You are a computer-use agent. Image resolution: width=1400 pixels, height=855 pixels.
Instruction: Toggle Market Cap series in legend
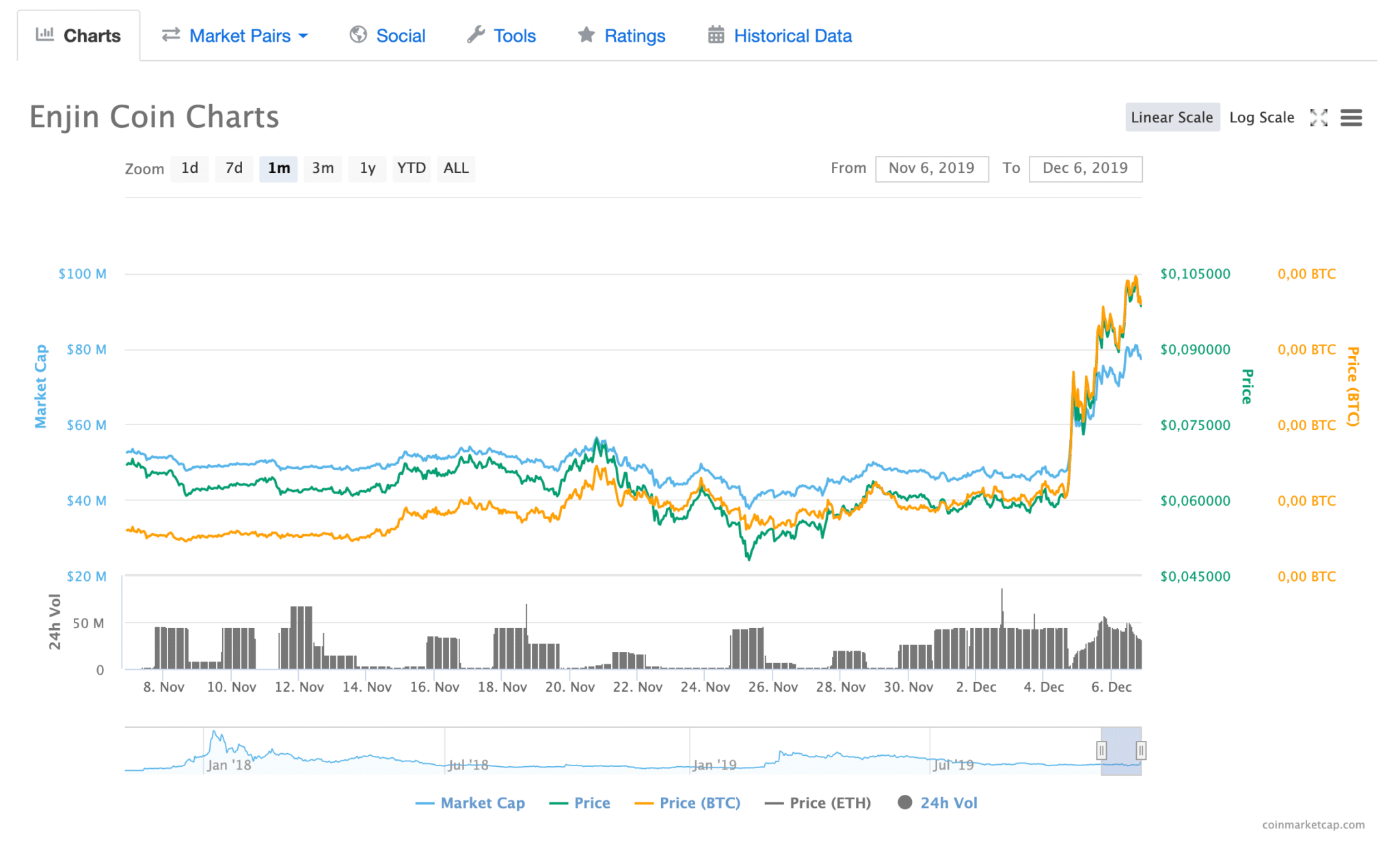[470, 802]
